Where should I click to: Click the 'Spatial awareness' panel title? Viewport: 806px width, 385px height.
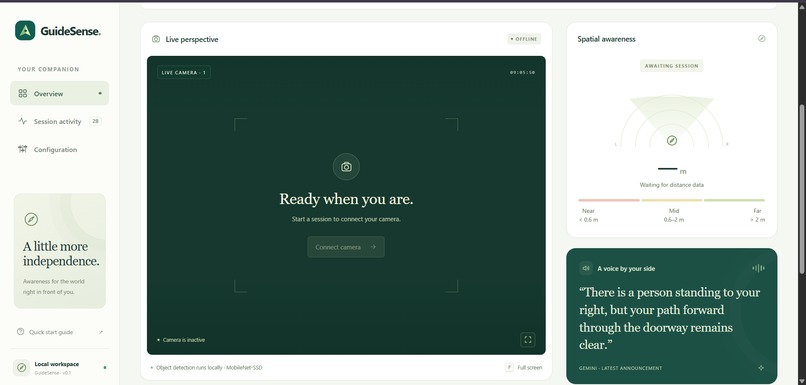coord(606,39)
